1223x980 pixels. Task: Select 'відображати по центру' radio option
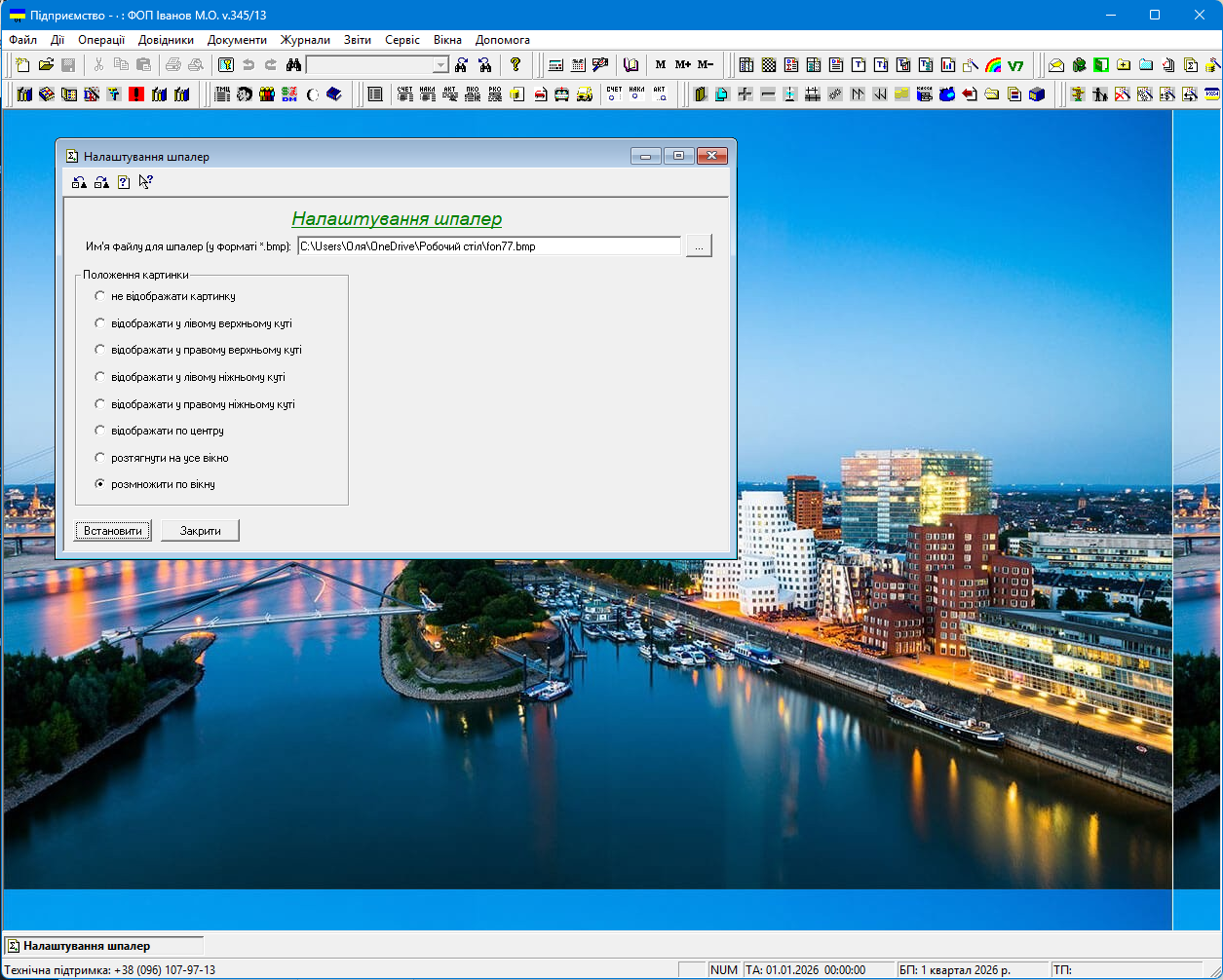(x=99, y=431)
